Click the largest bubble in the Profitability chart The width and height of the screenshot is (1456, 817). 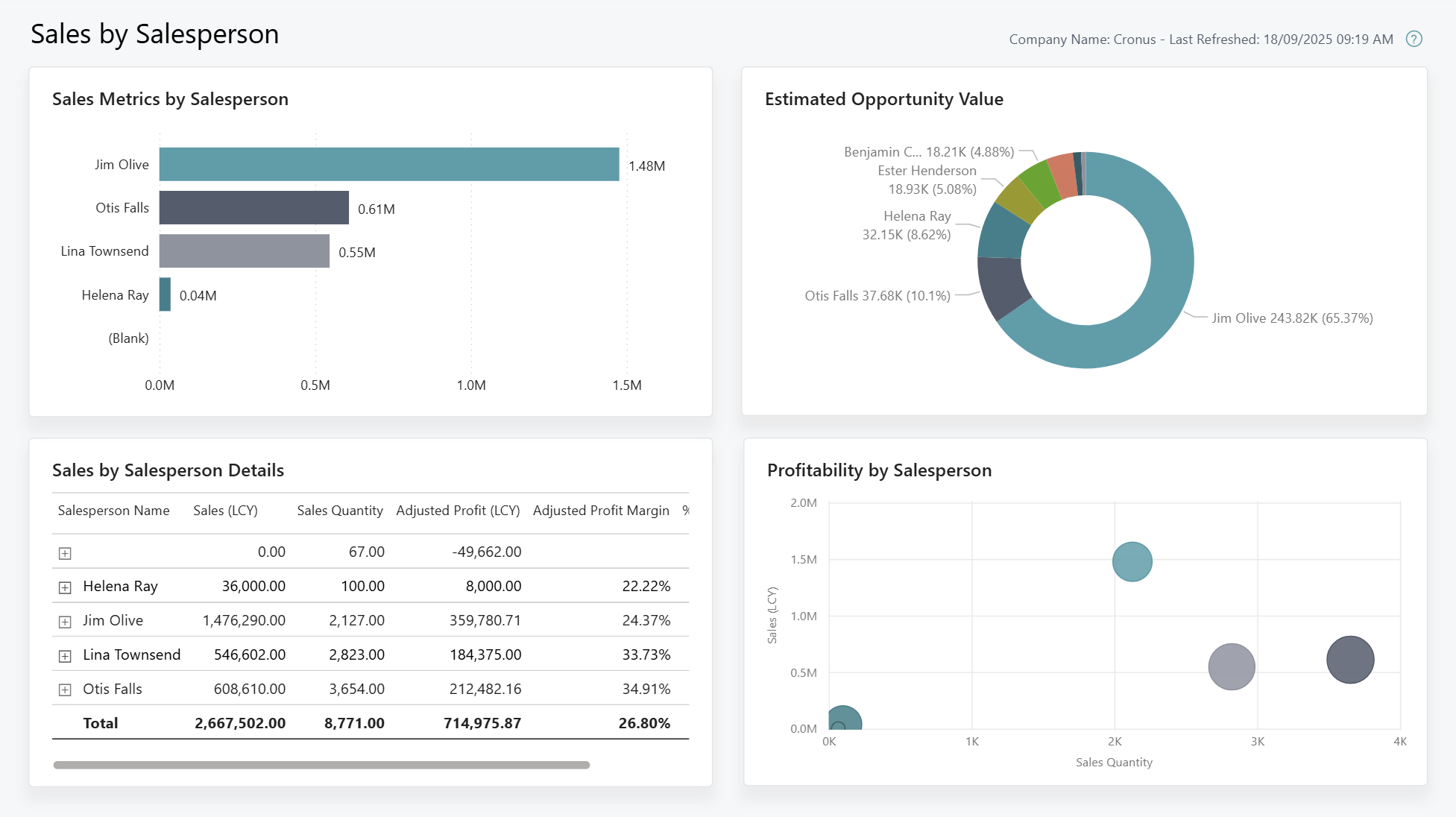pos(1349,658)
